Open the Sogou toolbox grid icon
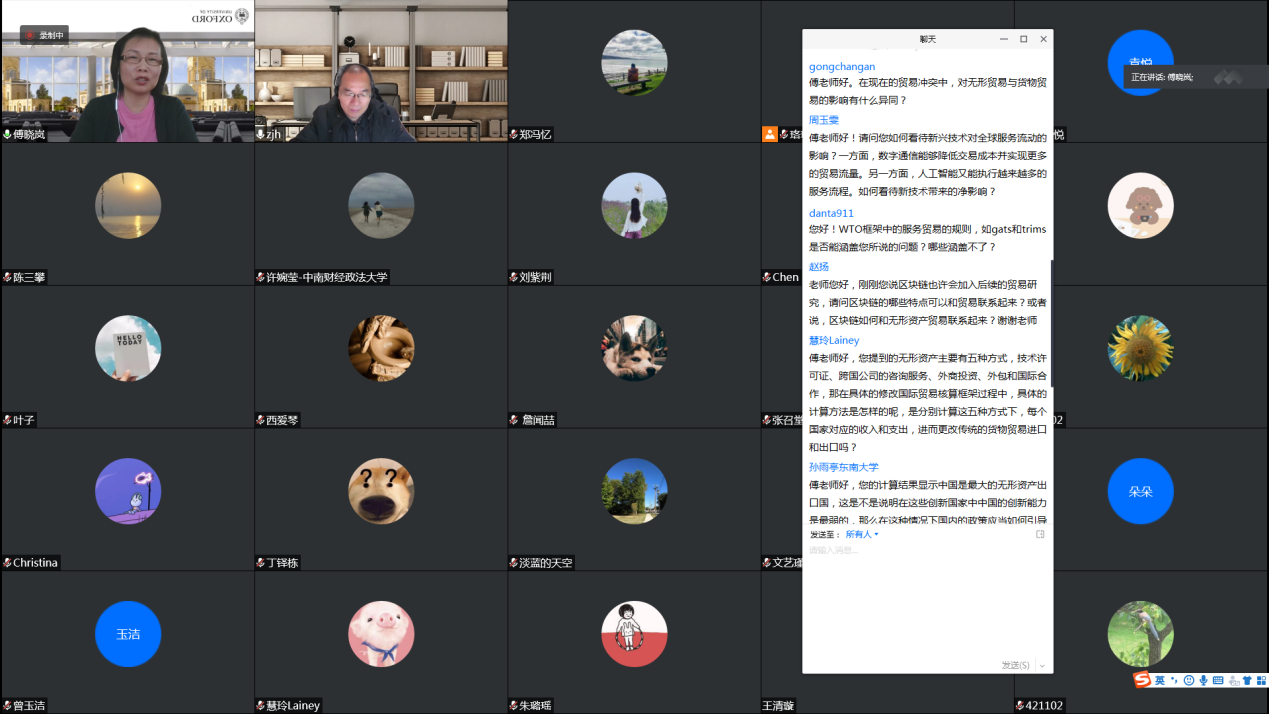Image resolution: width=1269 pixels, height=714 pixels. point(1261,681)
